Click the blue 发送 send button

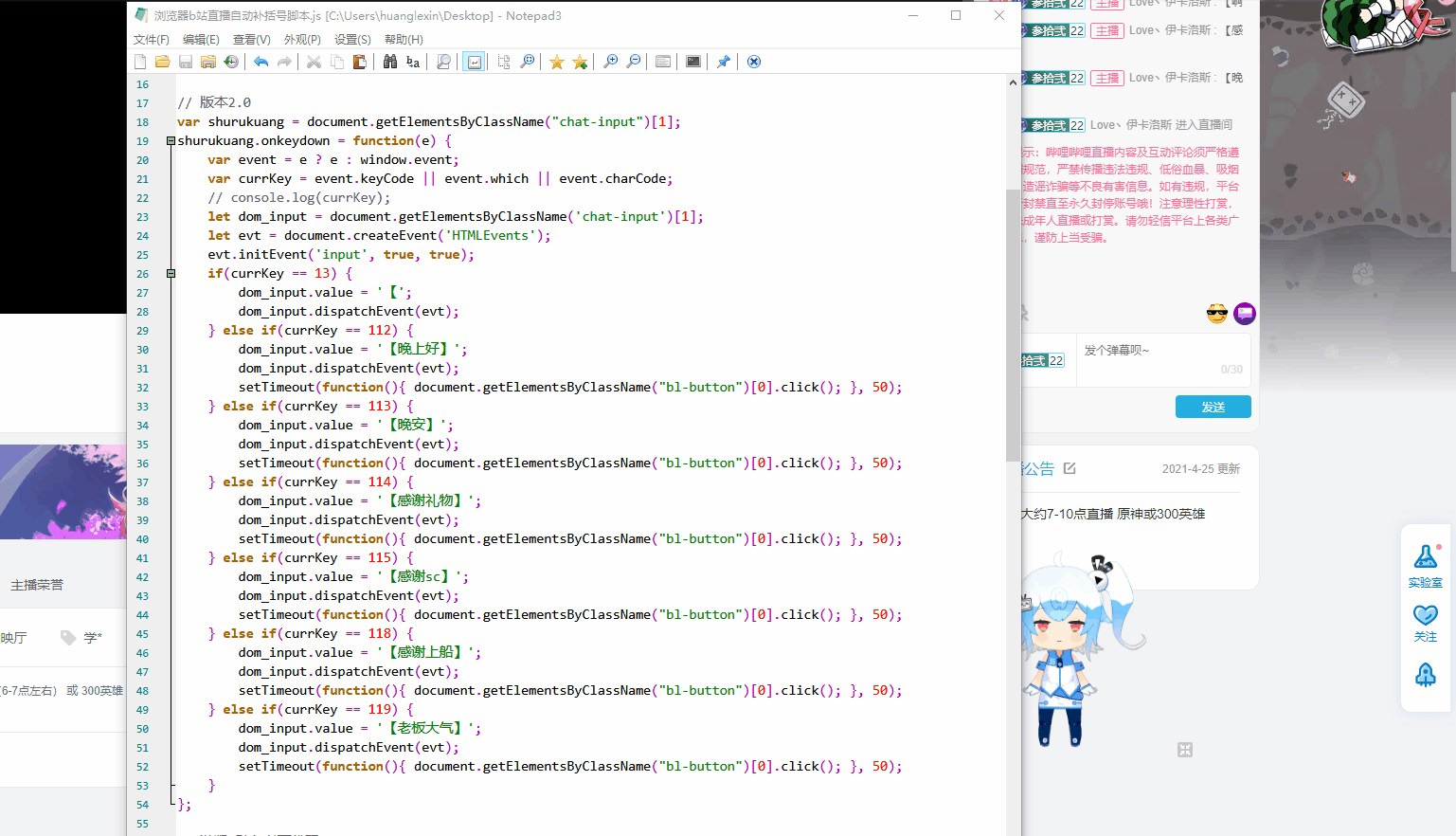click(x=1213, y=407)
